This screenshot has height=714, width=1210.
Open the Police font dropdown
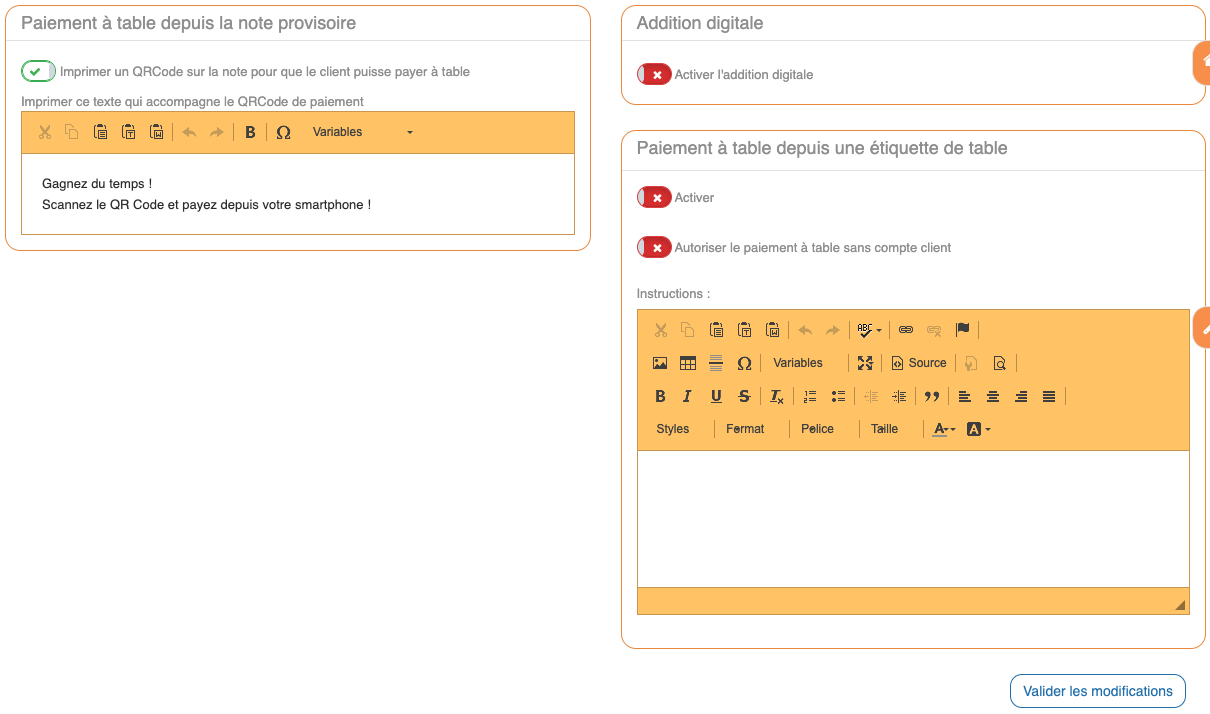[x=817, y=429]
